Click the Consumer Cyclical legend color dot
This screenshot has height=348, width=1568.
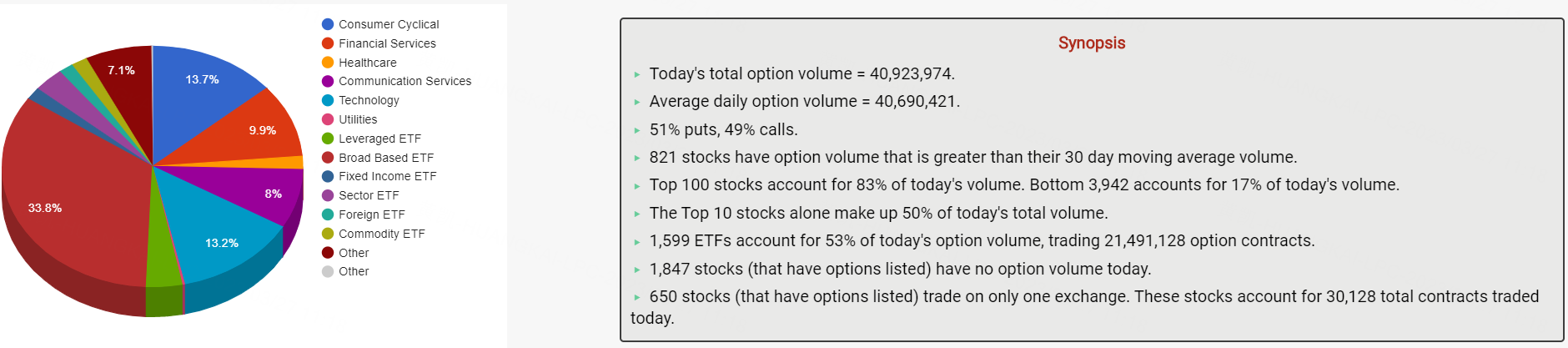coord(328,24)
